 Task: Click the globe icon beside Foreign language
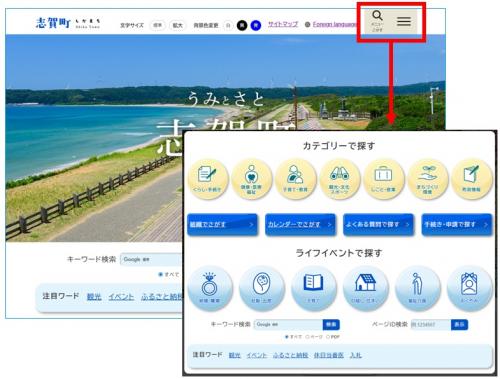point(308,24)
